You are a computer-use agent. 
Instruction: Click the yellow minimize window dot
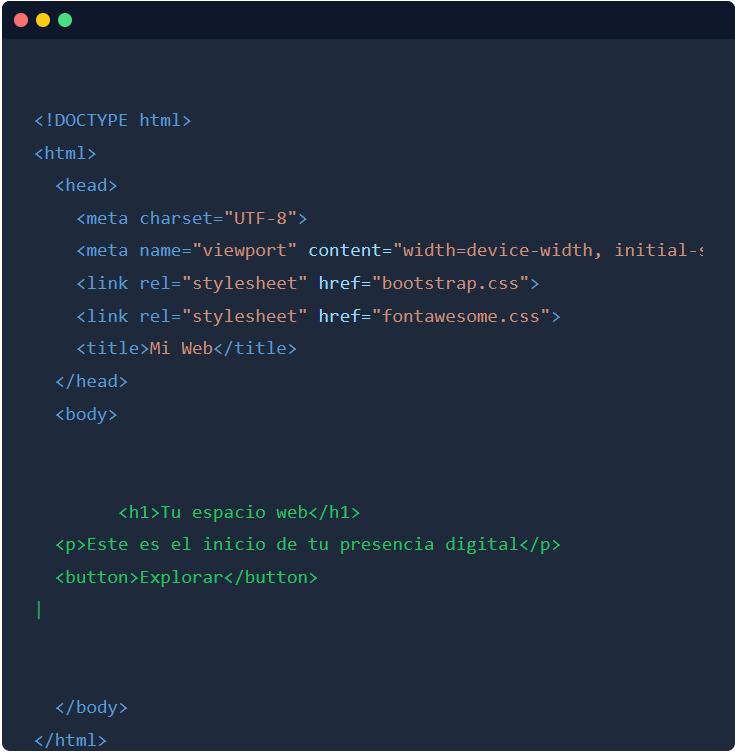43,20
